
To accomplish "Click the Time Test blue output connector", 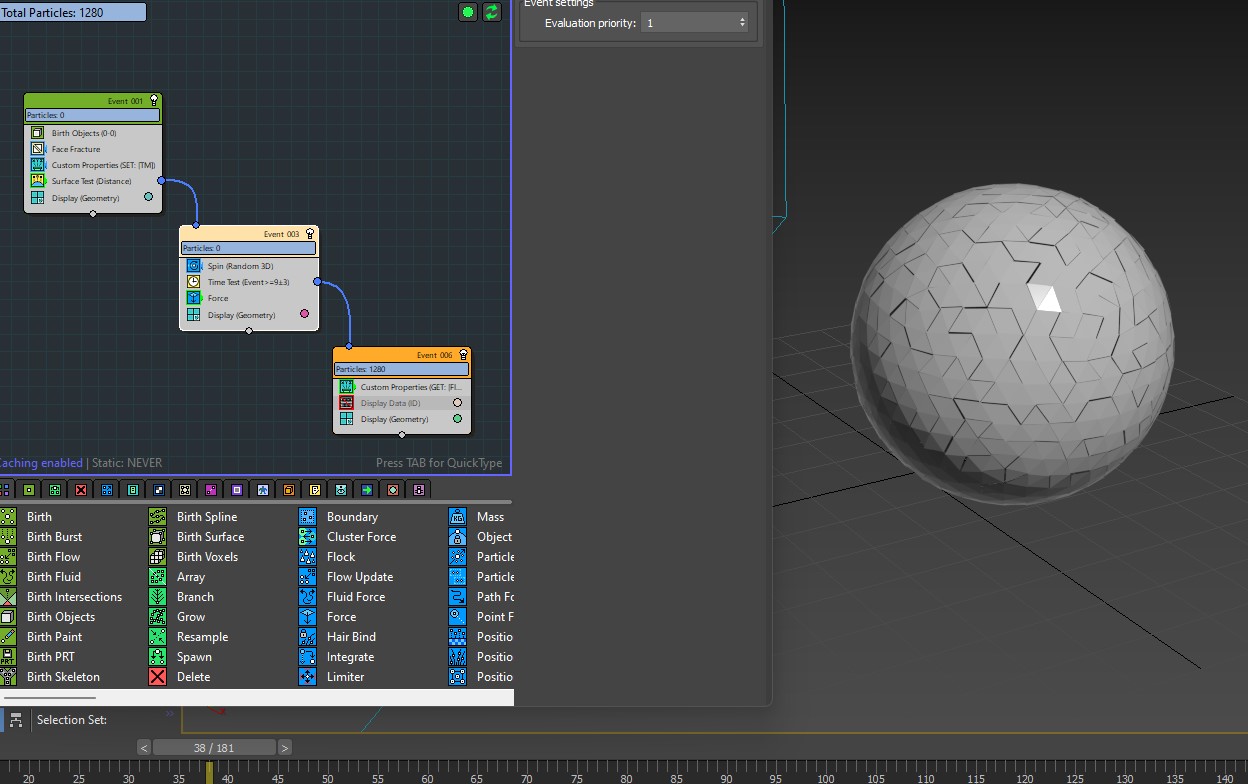I will (x=317, y=282).
